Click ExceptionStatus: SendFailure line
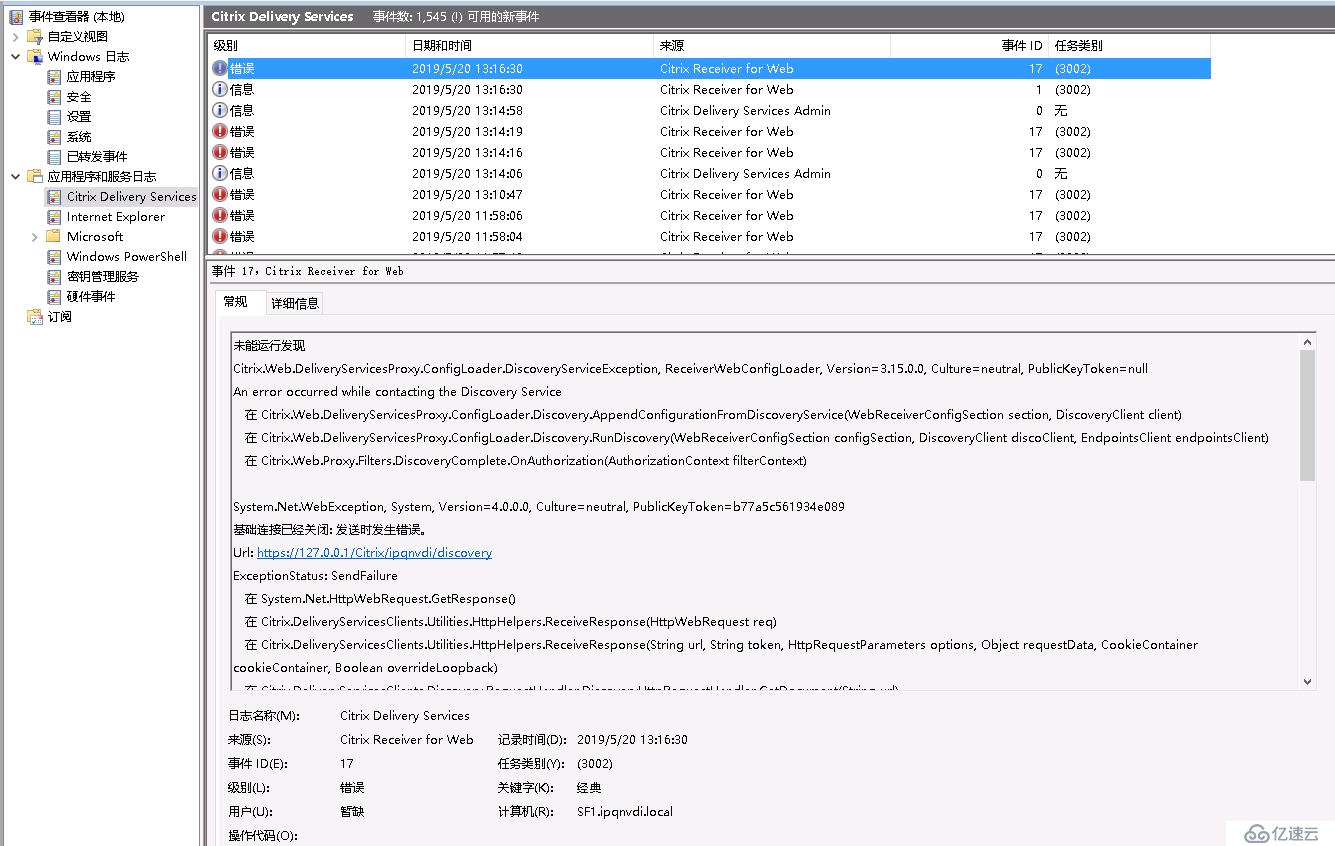Screen dimensions: 1335x846 (x=315, y=576)
